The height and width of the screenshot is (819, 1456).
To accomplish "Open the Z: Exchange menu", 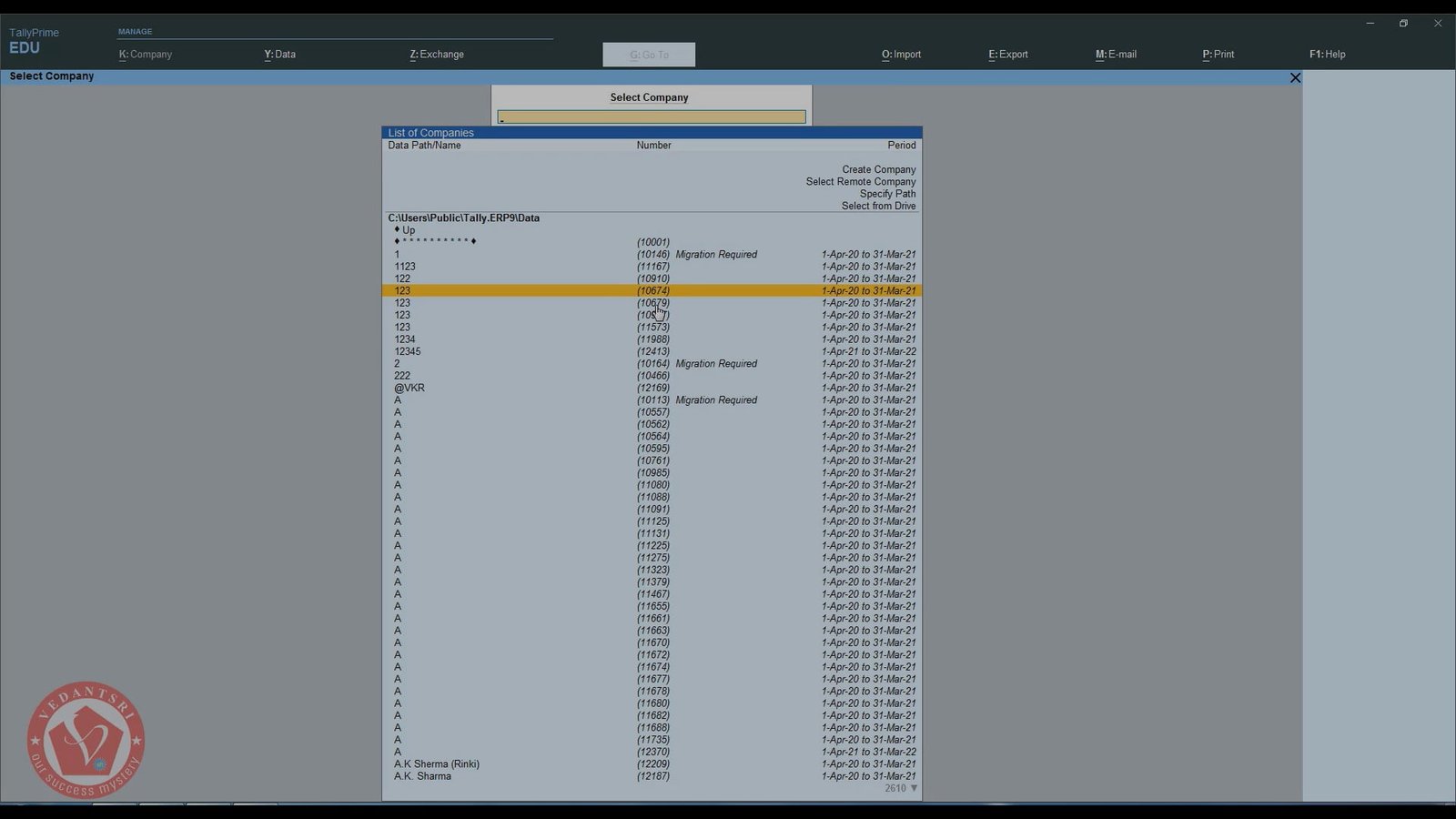I will (x=437, y=55).
